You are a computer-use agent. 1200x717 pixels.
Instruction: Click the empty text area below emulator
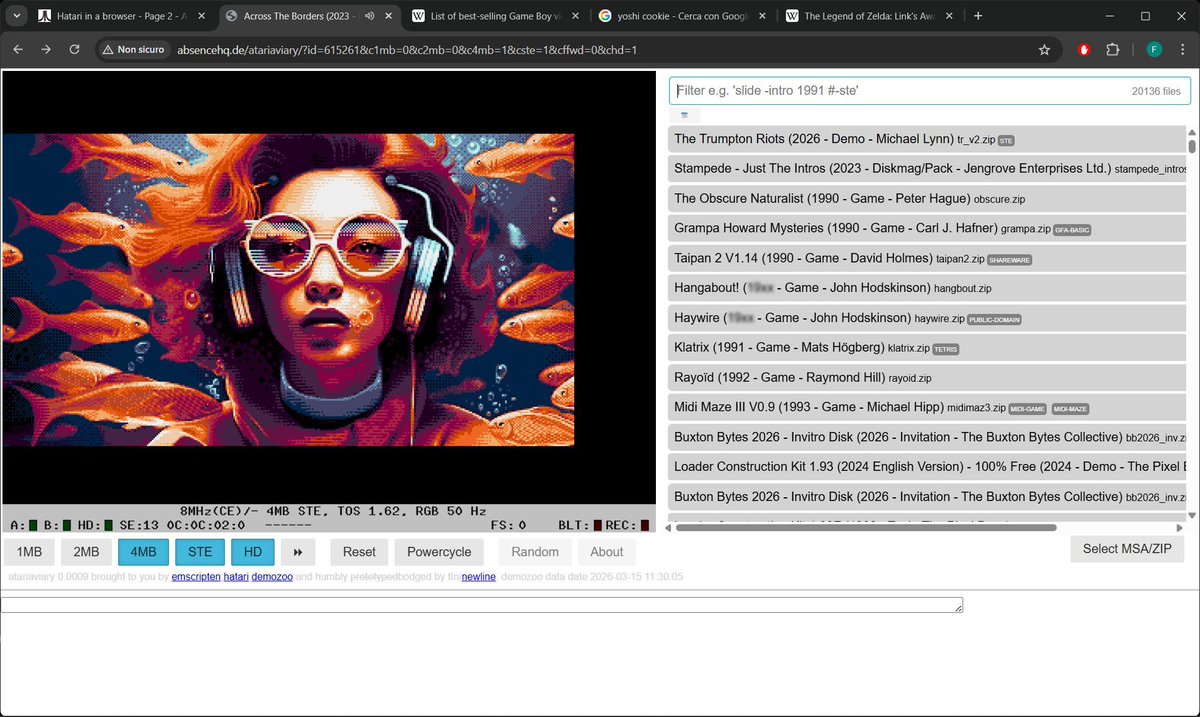[x=482, y=605]
